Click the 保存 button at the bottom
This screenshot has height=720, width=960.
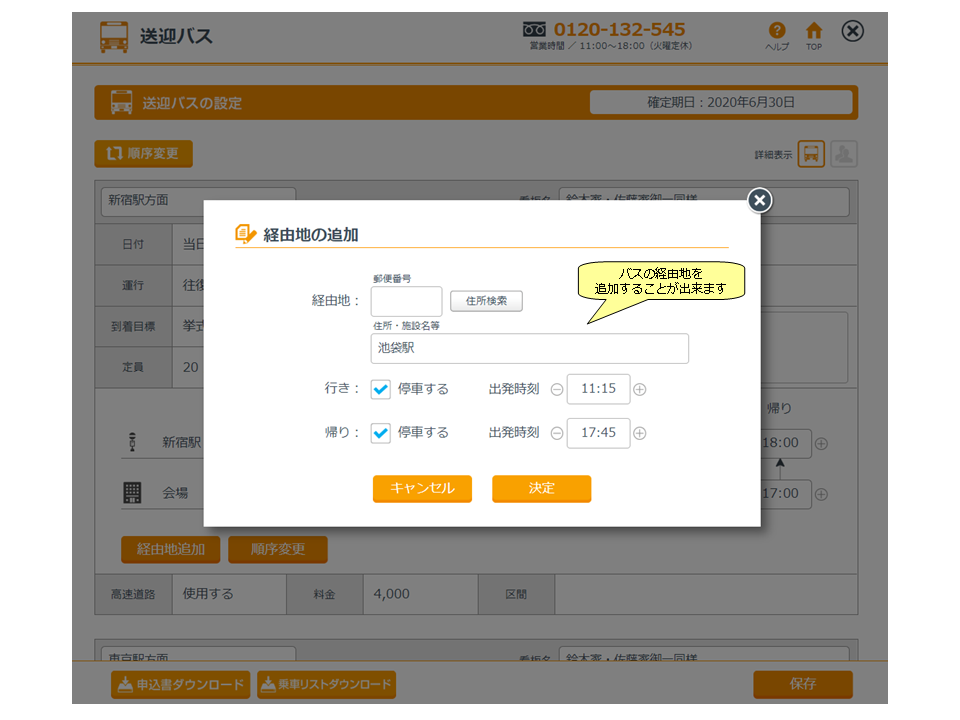pyautogui.click(x=802, y=684)
